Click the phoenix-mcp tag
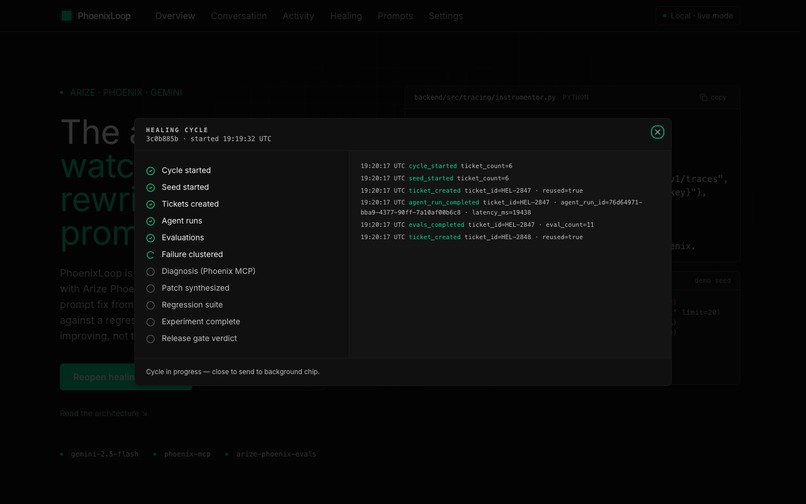Viewport: 806px width, 504px height. coord(187,454)
